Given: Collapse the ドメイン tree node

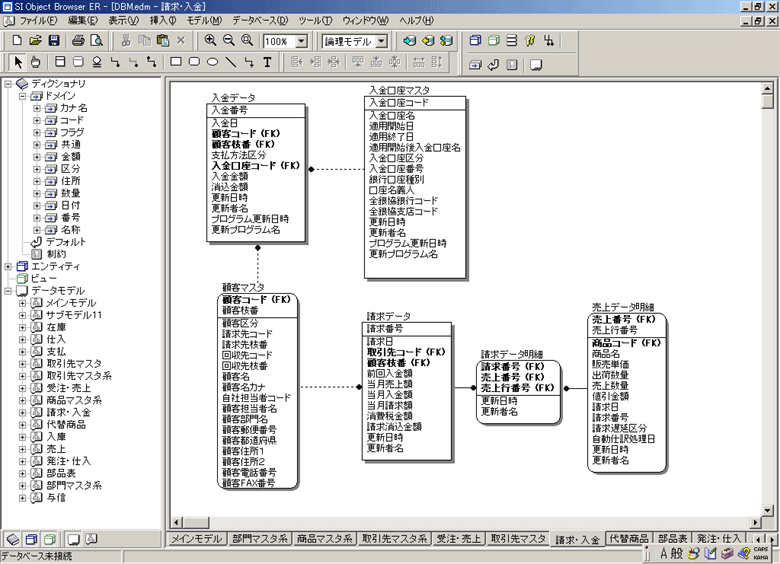Looking at the screenshot, I should click(22, 96).
